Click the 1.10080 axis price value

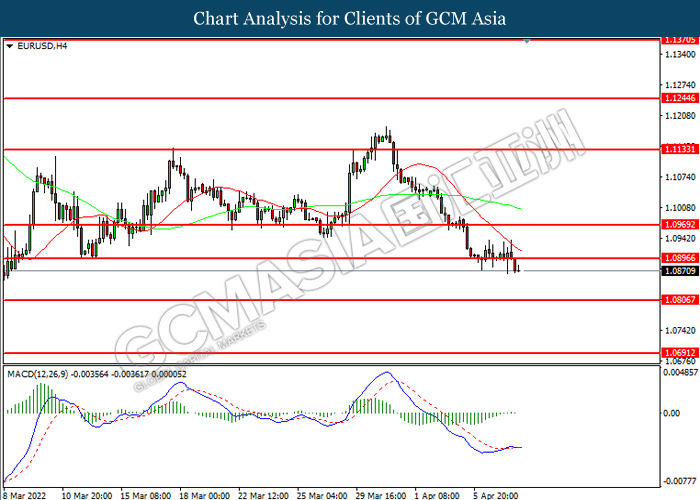click(680, 208)
